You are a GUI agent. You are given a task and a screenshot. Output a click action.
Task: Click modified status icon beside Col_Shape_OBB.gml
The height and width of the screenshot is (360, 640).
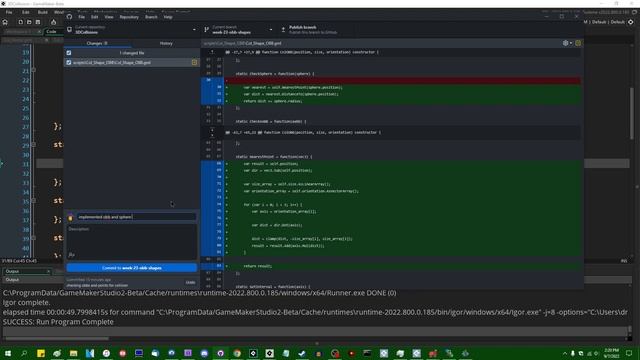[194, 62]
